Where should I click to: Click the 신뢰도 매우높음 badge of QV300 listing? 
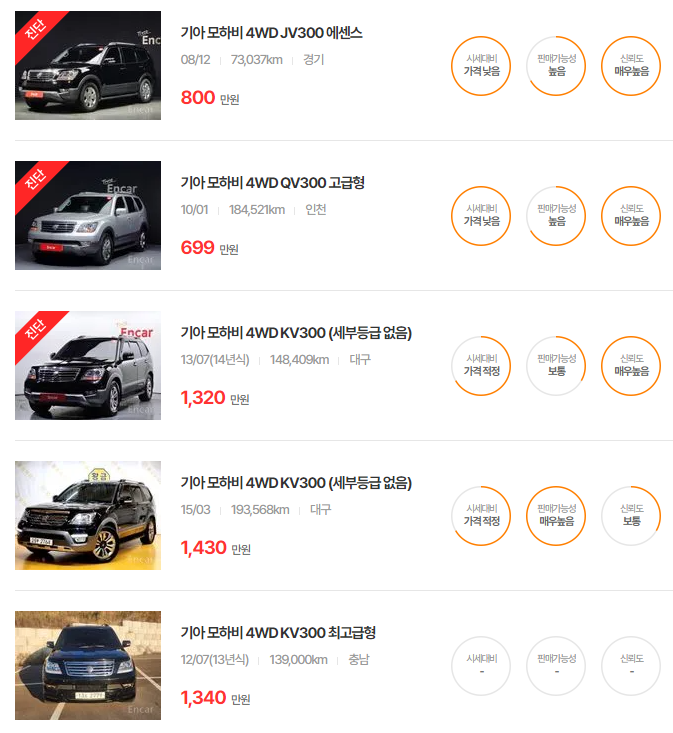click(x=631, y=216)
